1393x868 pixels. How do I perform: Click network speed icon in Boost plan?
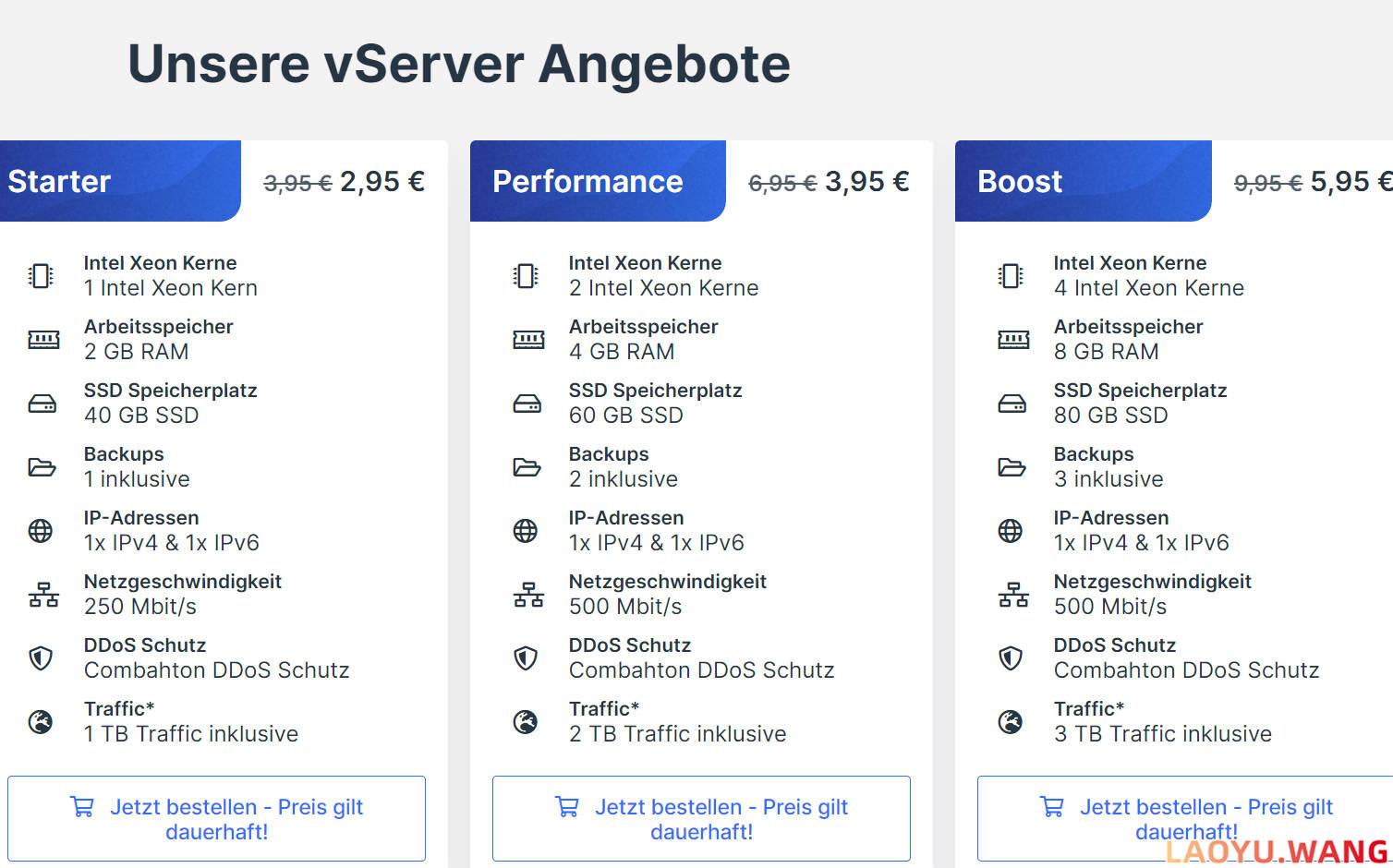1012,595
